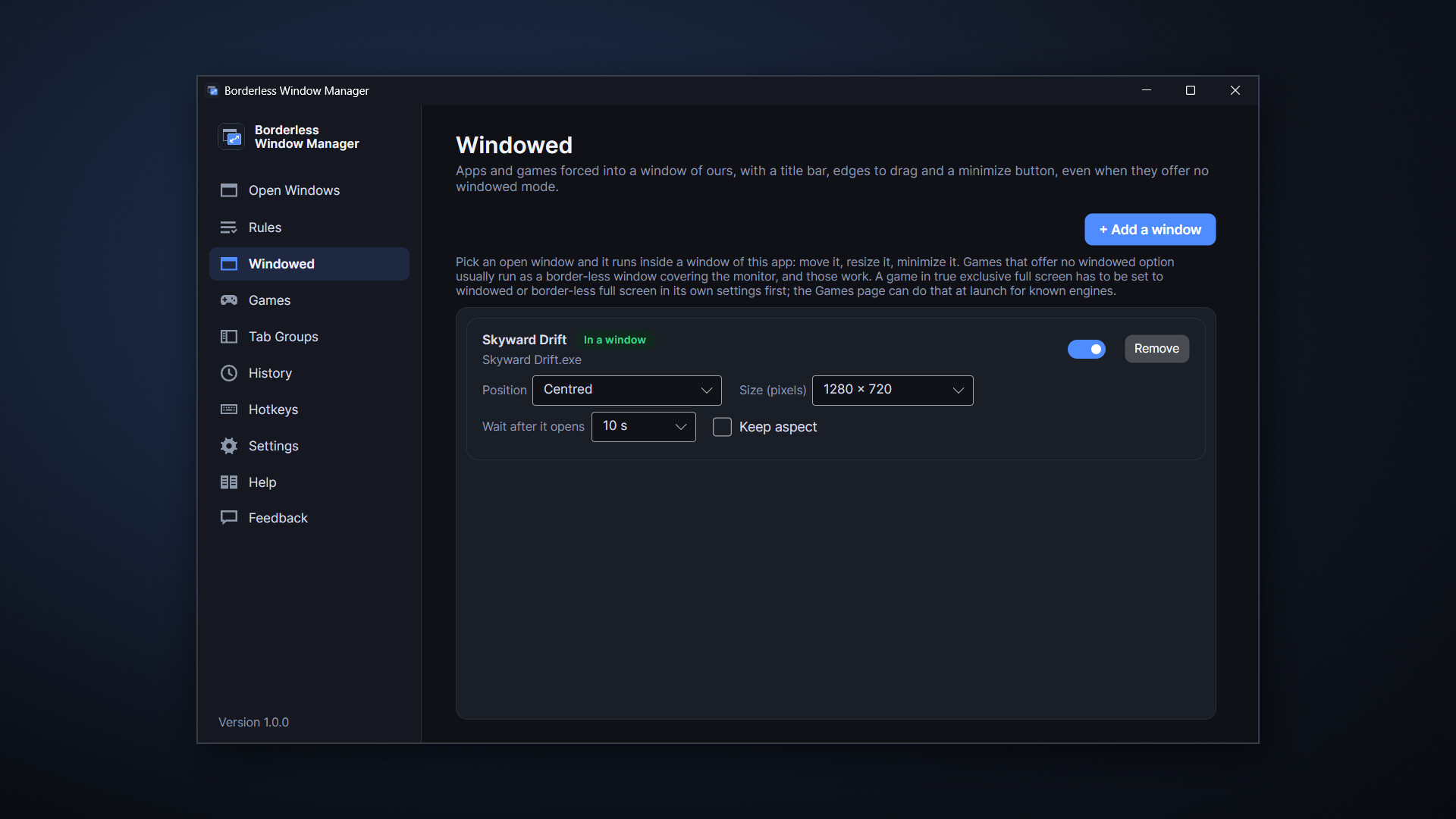This screenshot has height=819, width=1456.
Task: Click the Borderless Window Manager logo
Action: [231, 136]
